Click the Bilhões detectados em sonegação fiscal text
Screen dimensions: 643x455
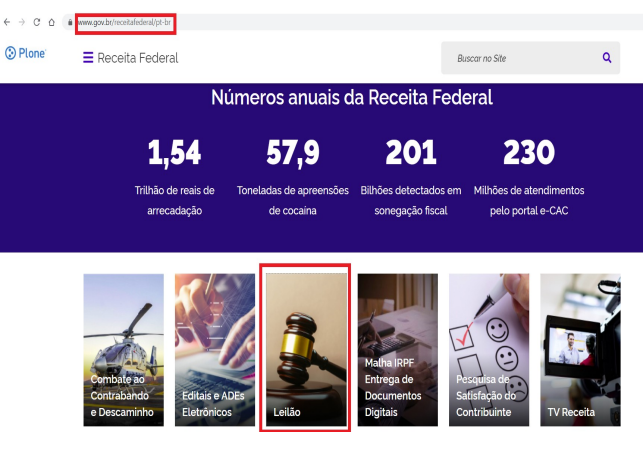411,200
